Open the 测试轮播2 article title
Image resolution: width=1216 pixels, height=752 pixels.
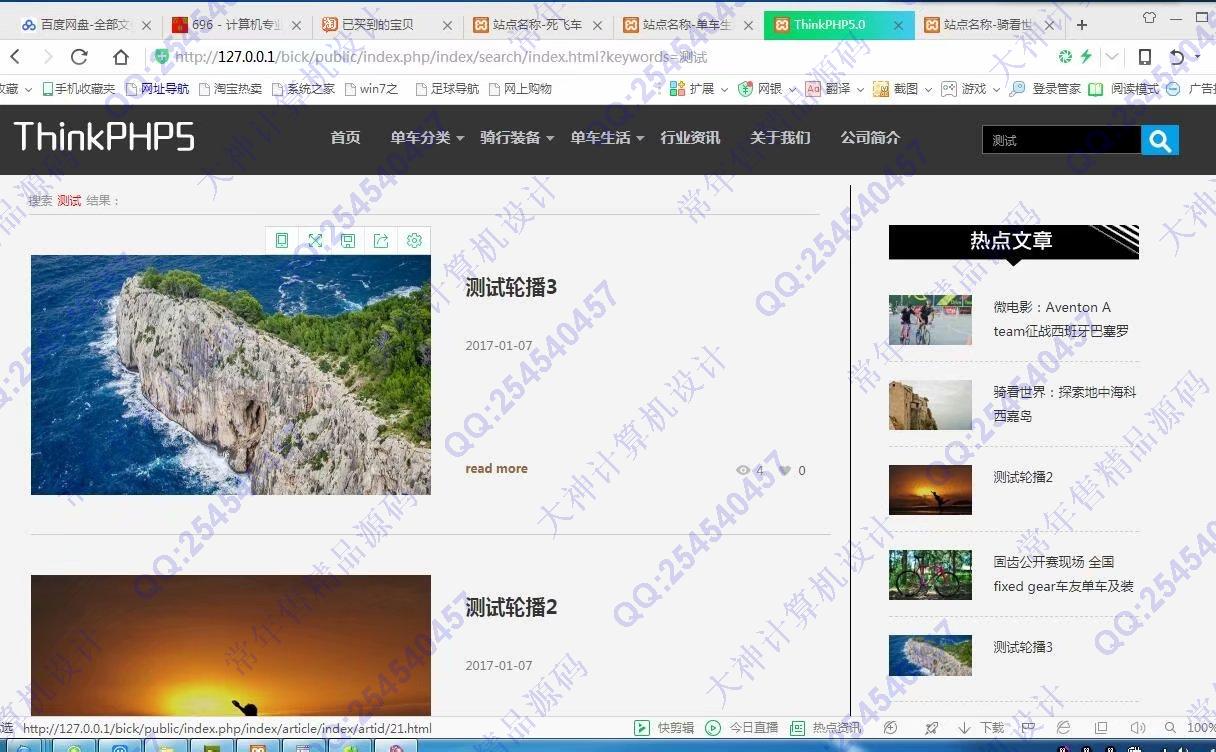511,607
